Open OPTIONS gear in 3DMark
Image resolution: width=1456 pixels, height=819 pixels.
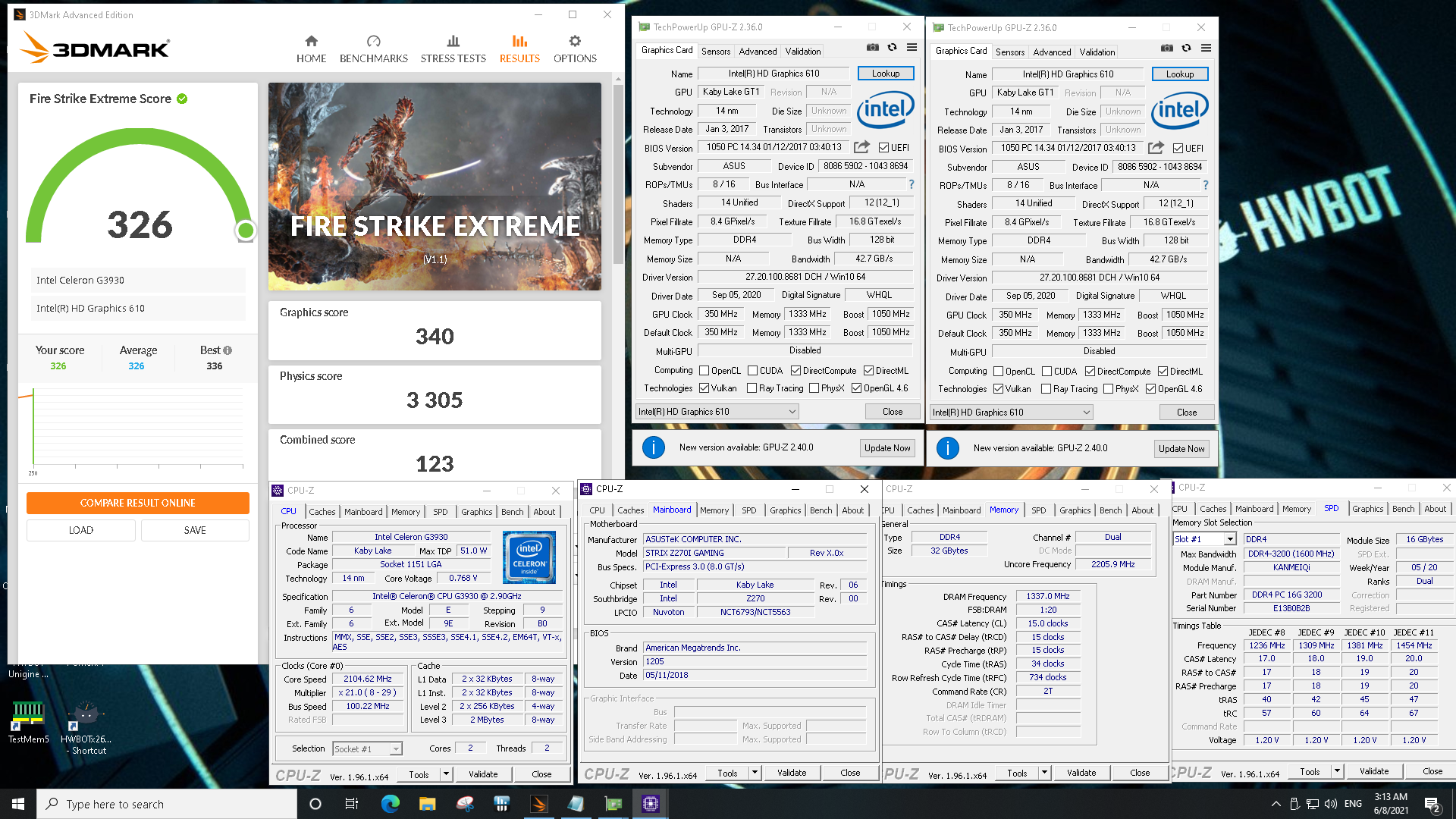pyautogui.click(x=575, y=49)
